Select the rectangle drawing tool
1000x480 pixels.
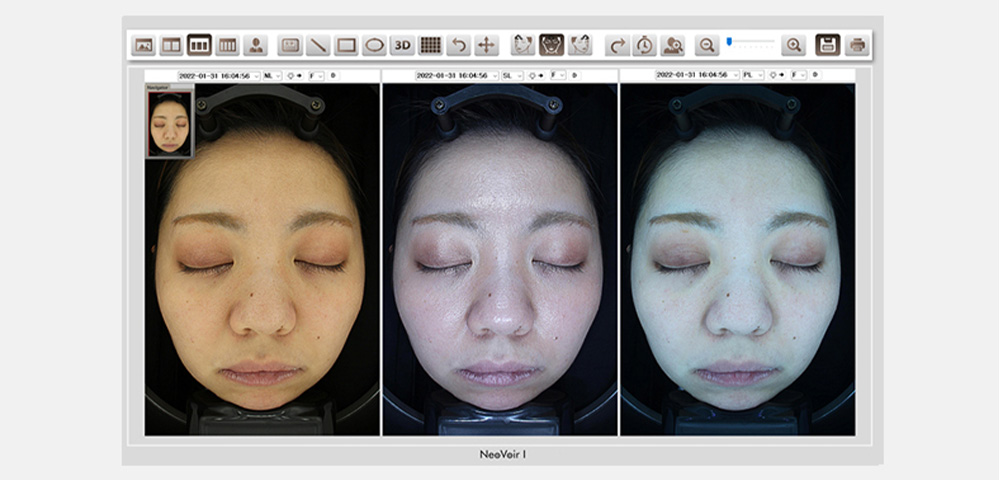[346, 45]
